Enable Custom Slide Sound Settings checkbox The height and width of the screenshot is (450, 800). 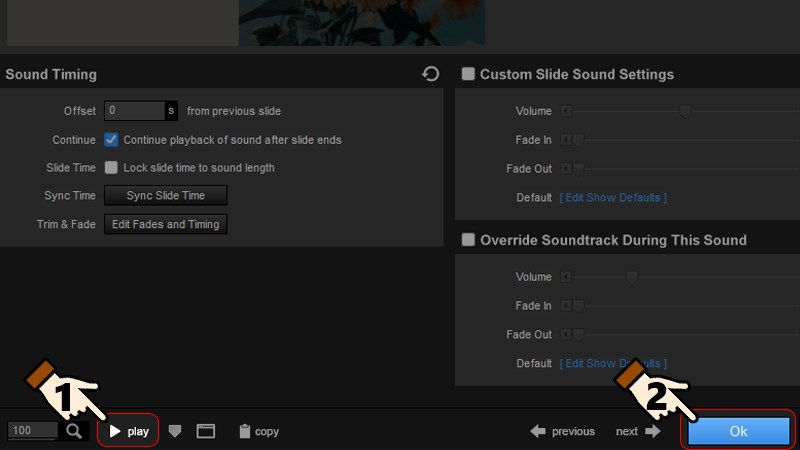coord(468,74)
